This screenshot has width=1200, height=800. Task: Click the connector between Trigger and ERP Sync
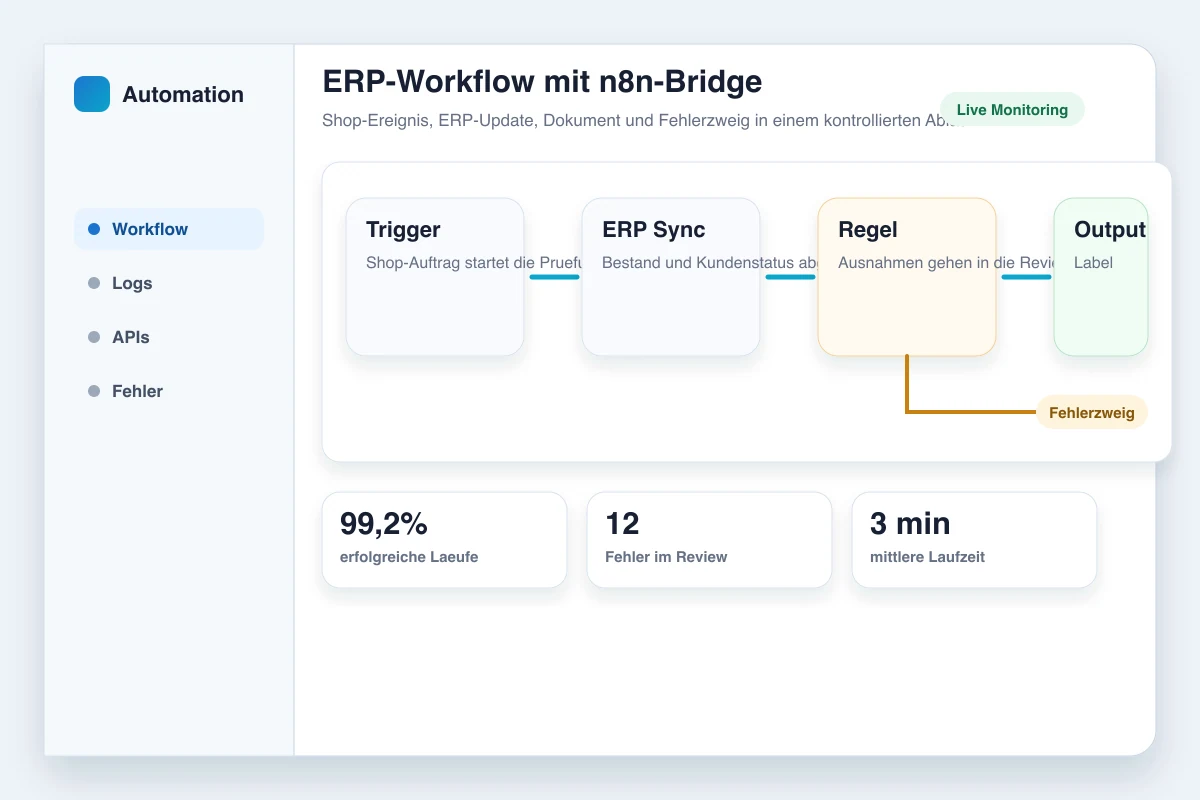(x=554, y=277)
